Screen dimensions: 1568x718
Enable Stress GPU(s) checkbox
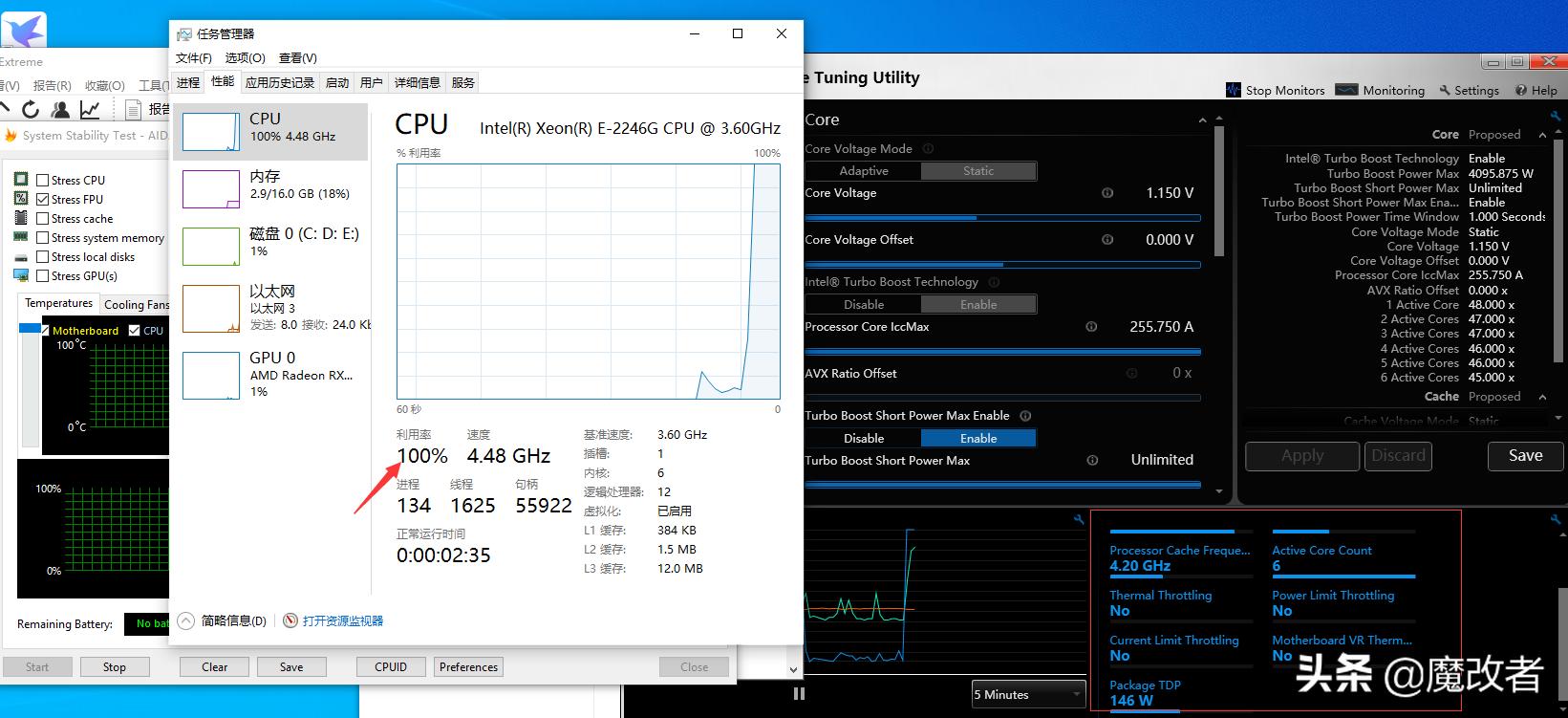pos(42,275)
